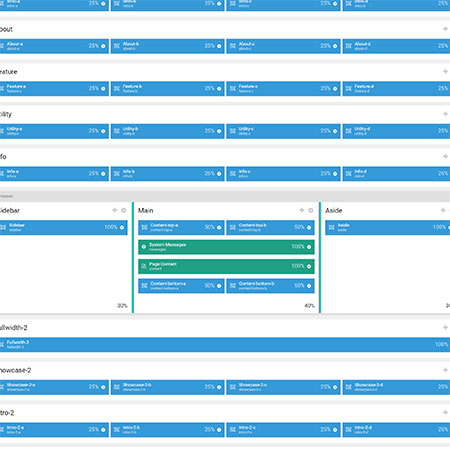
Task: Click the System Messages 100% value
Action: tap(298, 247)
